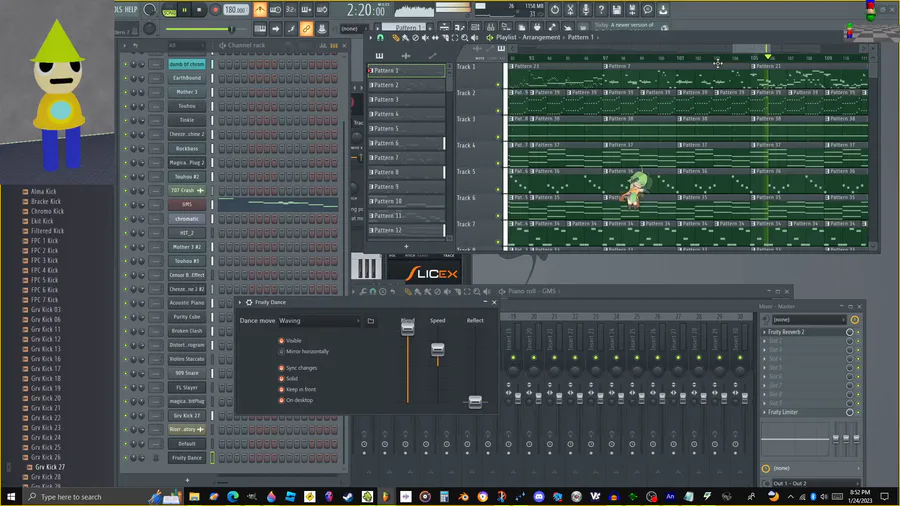
Task: Click the help question mark icon
Action: coord(601,10)
